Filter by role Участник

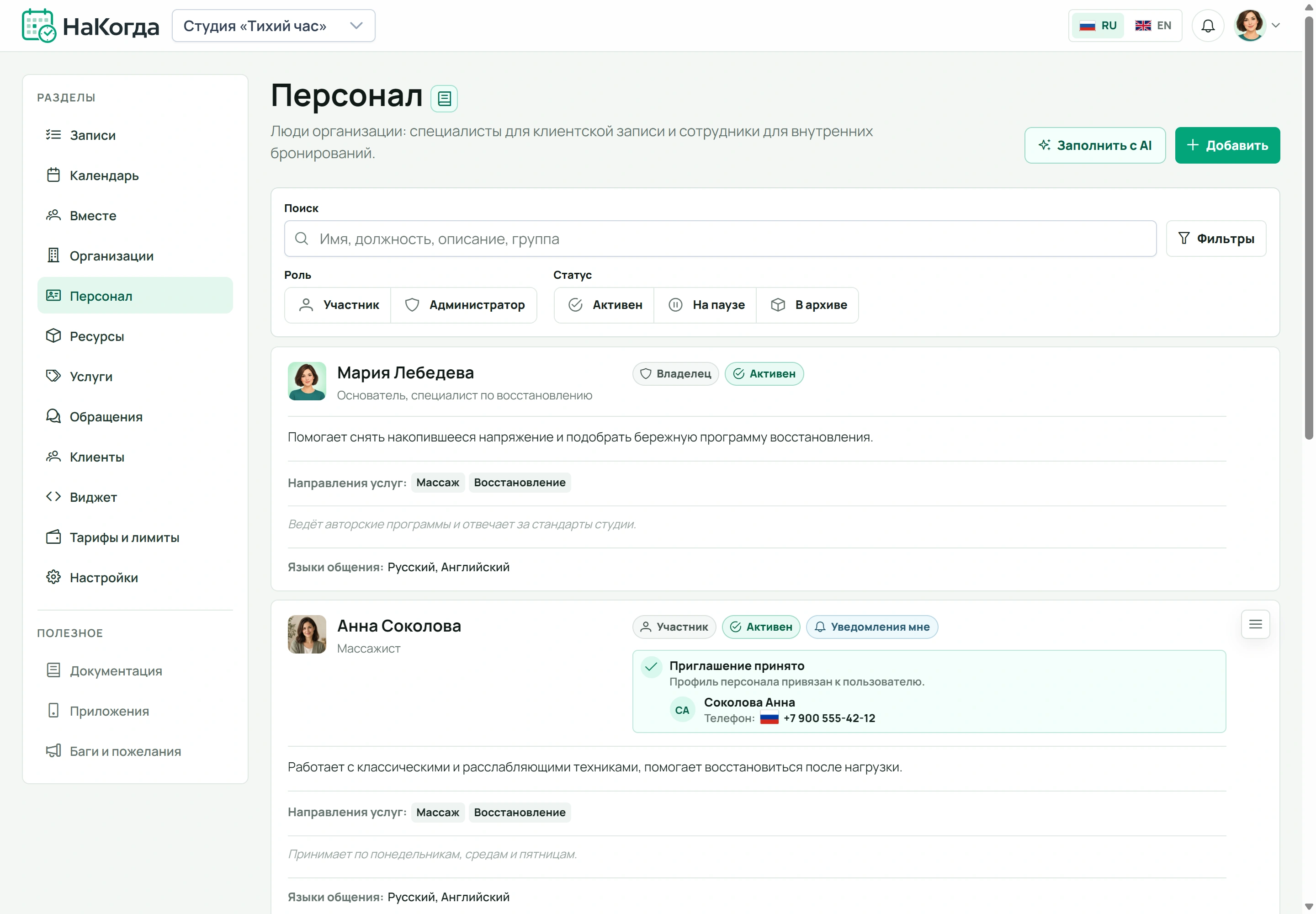(x=338, y=305)
